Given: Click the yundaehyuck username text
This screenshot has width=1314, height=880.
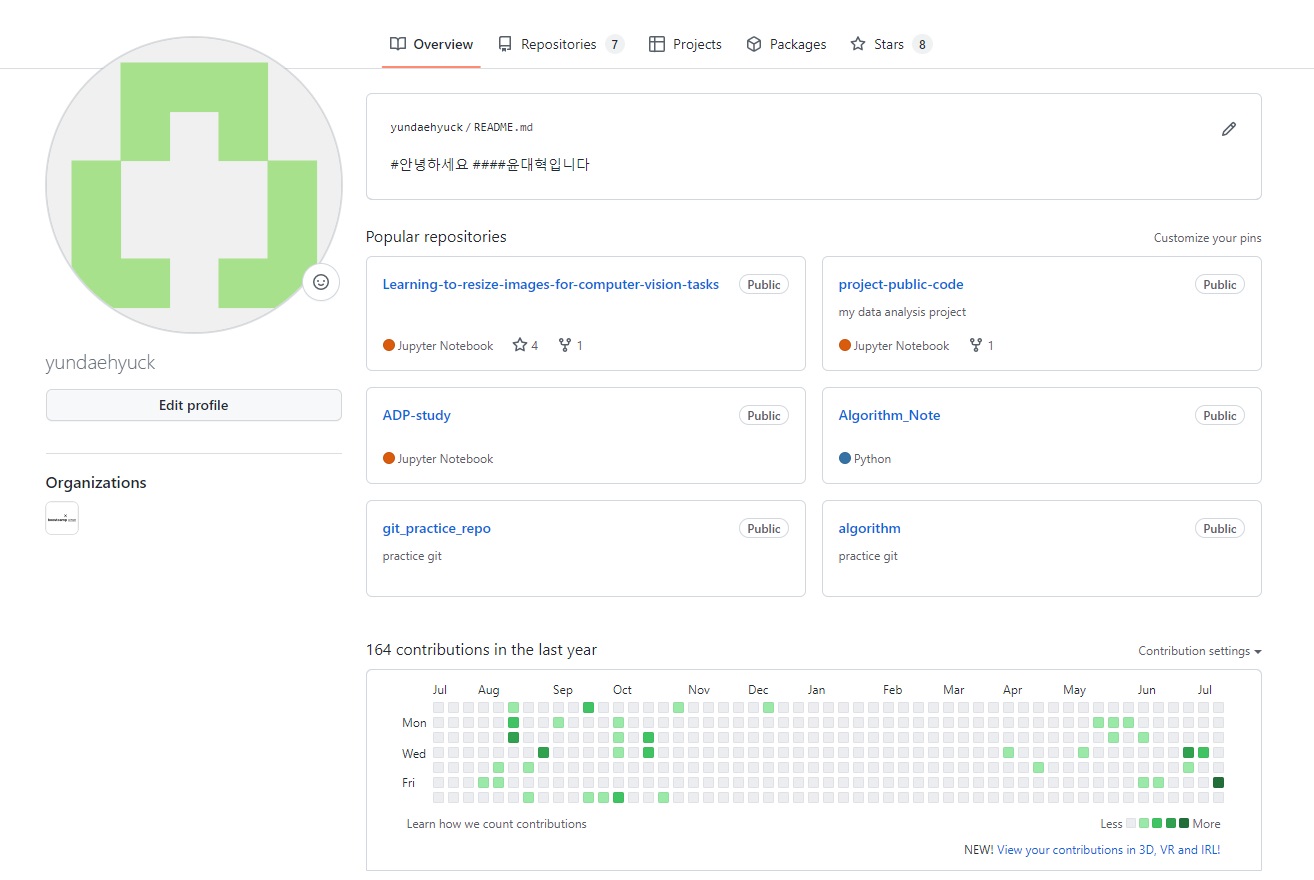Looking at the screenshot, I should 101,362.
